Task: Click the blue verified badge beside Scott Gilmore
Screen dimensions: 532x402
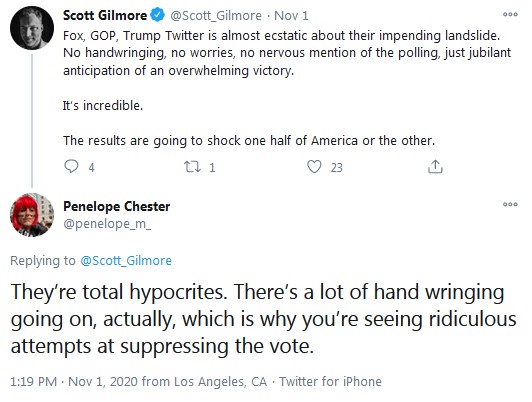Action: (x=157, y=15)
